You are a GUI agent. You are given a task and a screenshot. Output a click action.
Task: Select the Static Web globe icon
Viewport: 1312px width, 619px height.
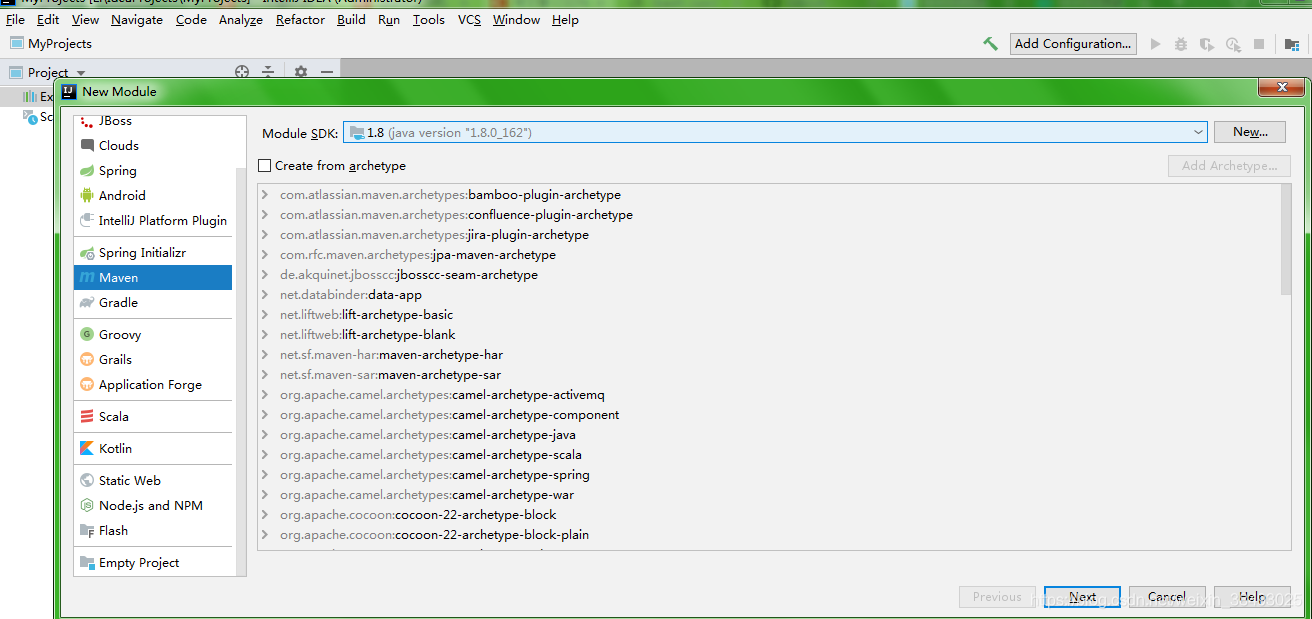coord(87,481)
